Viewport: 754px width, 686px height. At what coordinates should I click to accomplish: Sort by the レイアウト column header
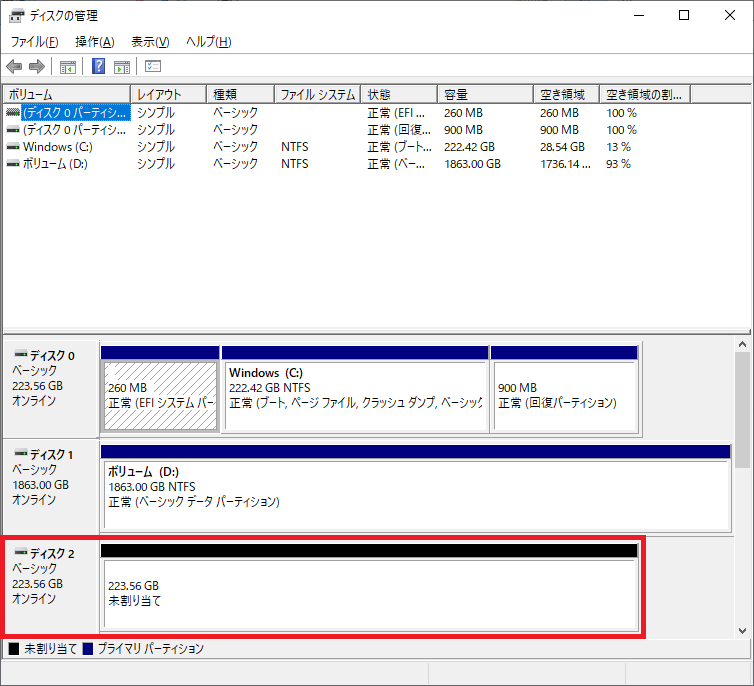[169, 94]
